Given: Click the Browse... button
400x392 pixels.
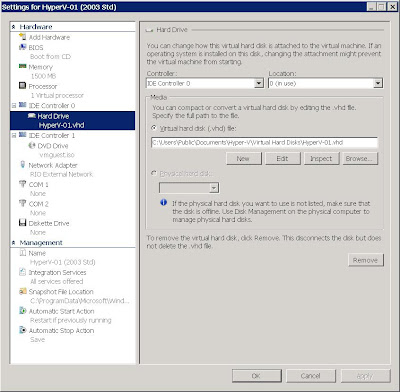Looking at the screenshot, I should pyautogui.click(x=360, y=159).
